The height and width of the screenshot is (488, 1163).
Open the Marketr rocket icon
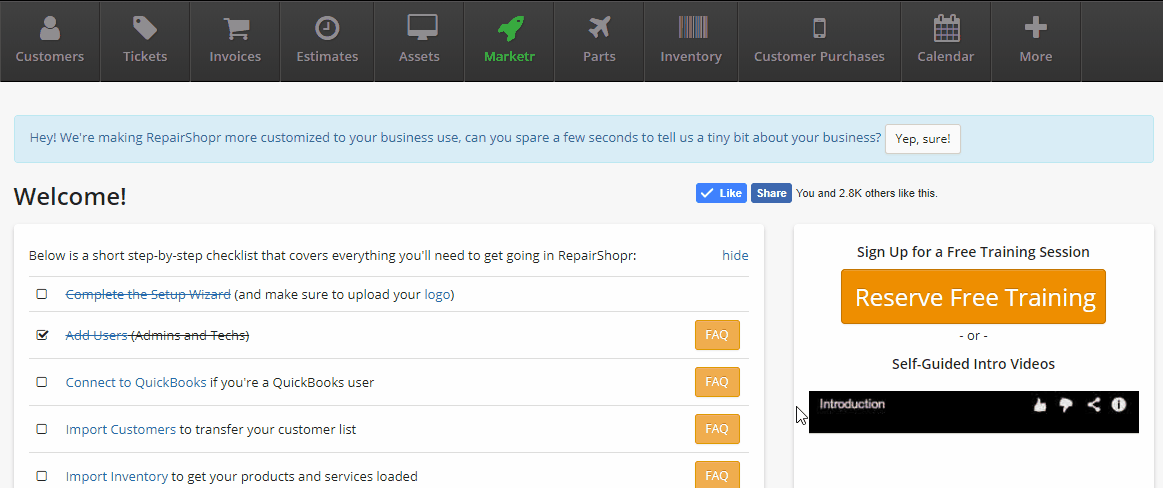(510, 28)
